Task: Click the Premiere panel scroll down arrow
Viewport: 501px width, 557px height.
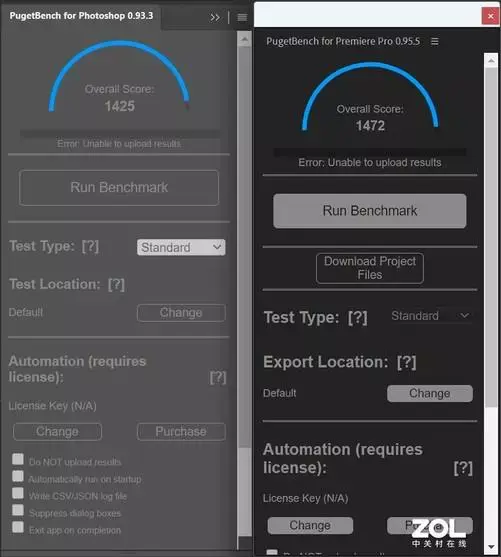Action: (x=491, y=547)
